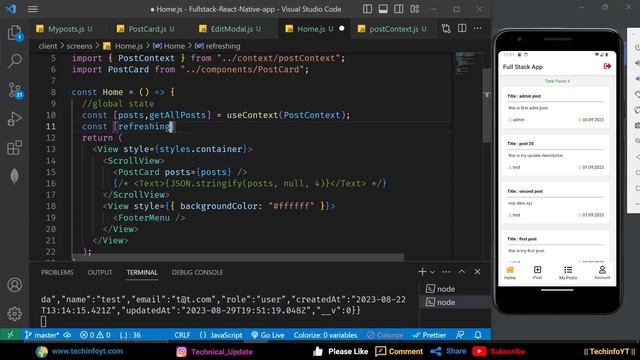Switch to EditModal.js tab
The width and height of the screenshot is (640, 360).
(x=230, y=29)
